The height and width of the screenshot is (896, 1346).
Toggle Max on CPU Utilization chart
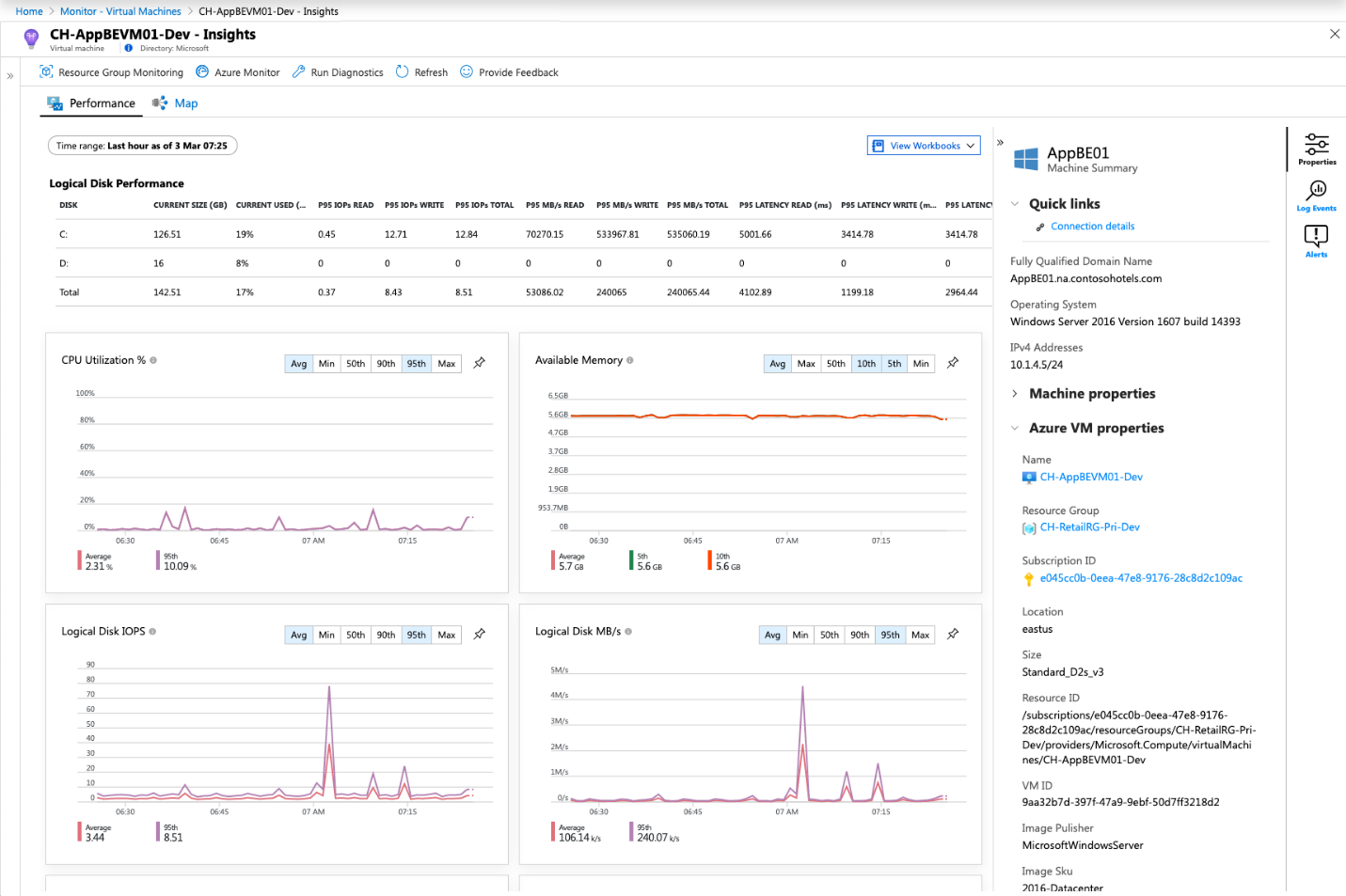(447, 364)
